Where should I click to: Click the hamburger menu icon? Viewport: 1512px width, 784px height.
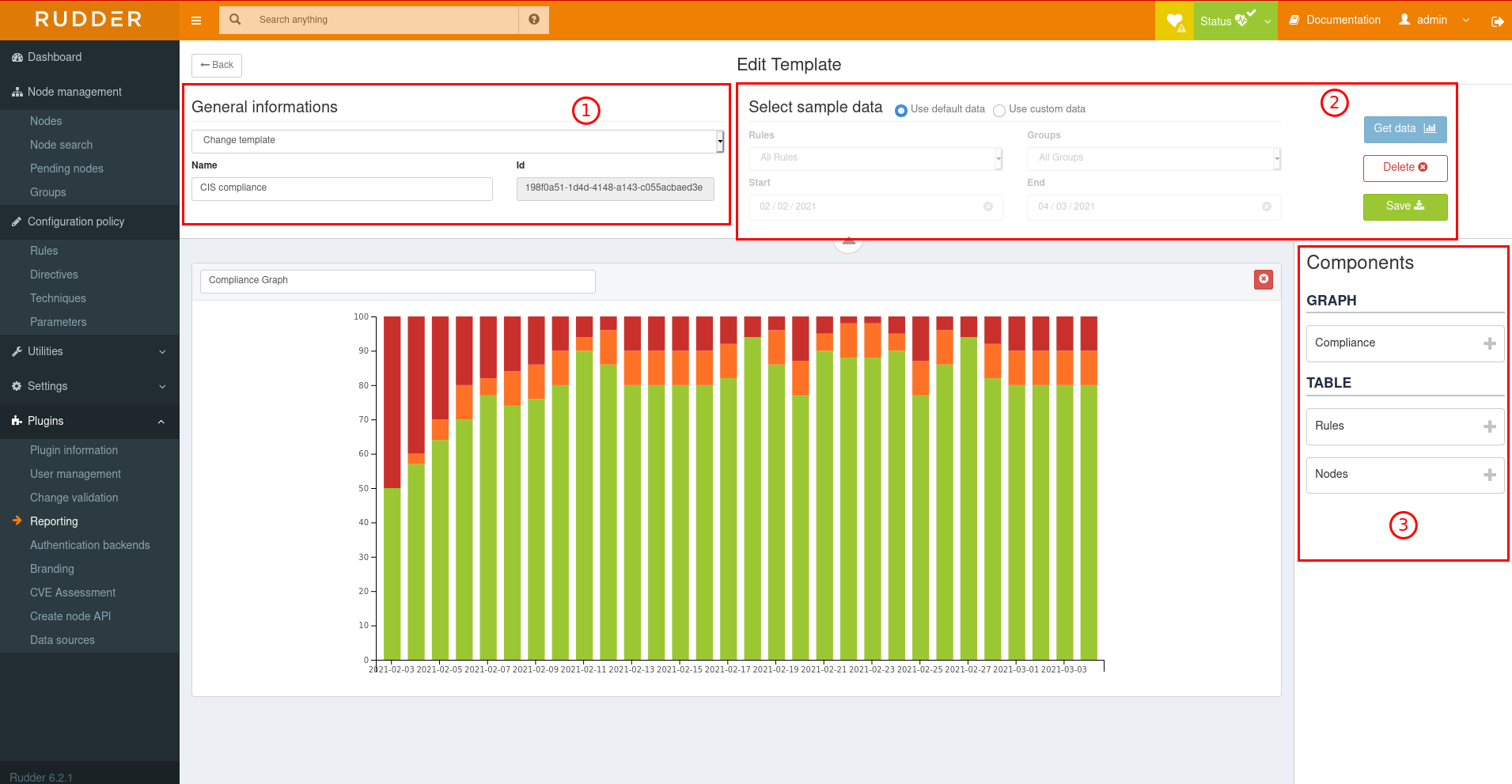196,21
